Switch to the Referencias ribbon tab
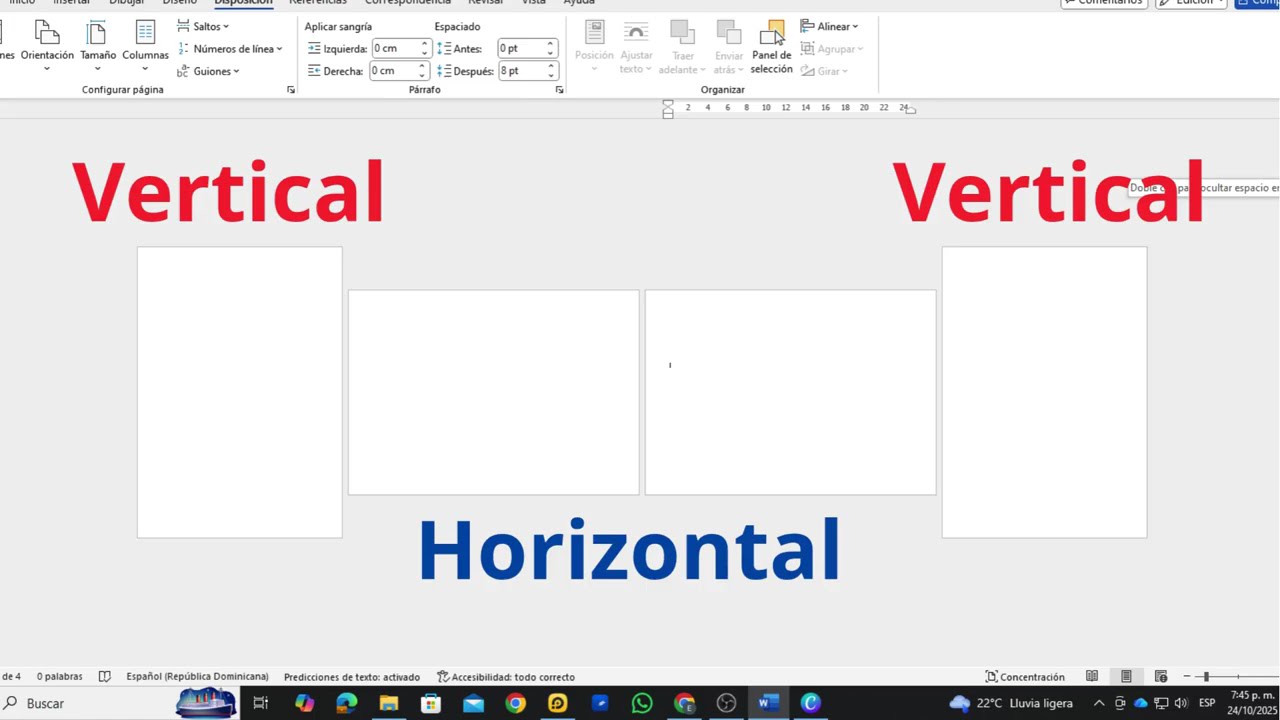This screenshot has width=1280, height=720. coord(317,3)
